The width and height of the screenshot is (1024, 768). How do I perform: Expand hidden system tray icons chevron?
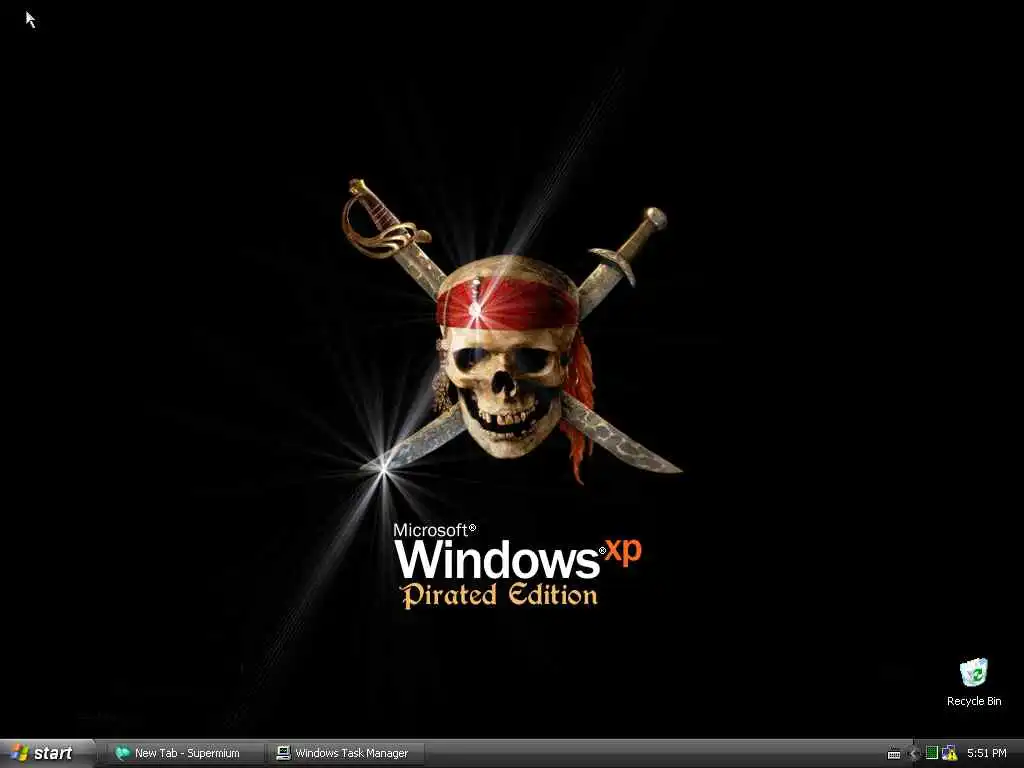(913, 754)
